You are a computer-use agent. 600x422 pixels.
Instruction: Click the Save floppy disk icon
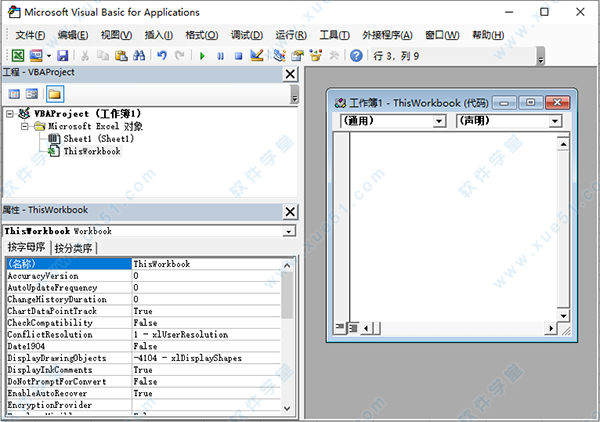[x=62, y=56]
